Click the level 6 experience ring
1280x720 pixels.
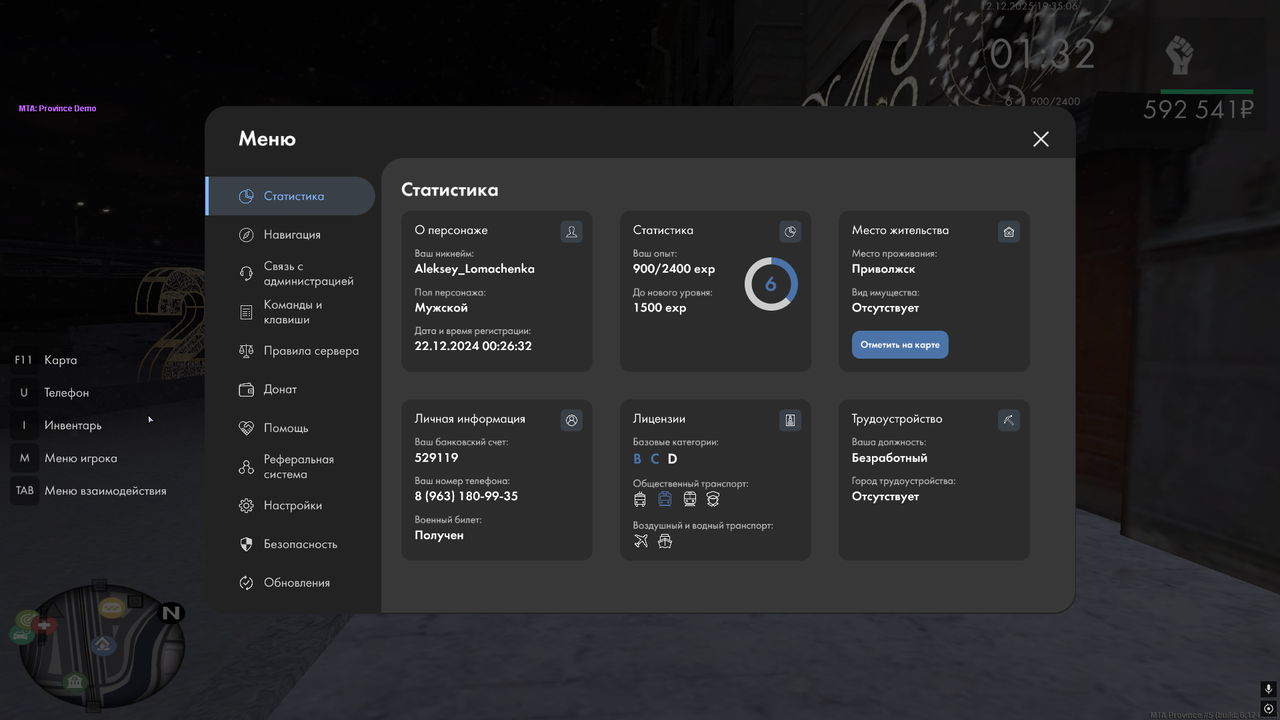click(771, 284)
